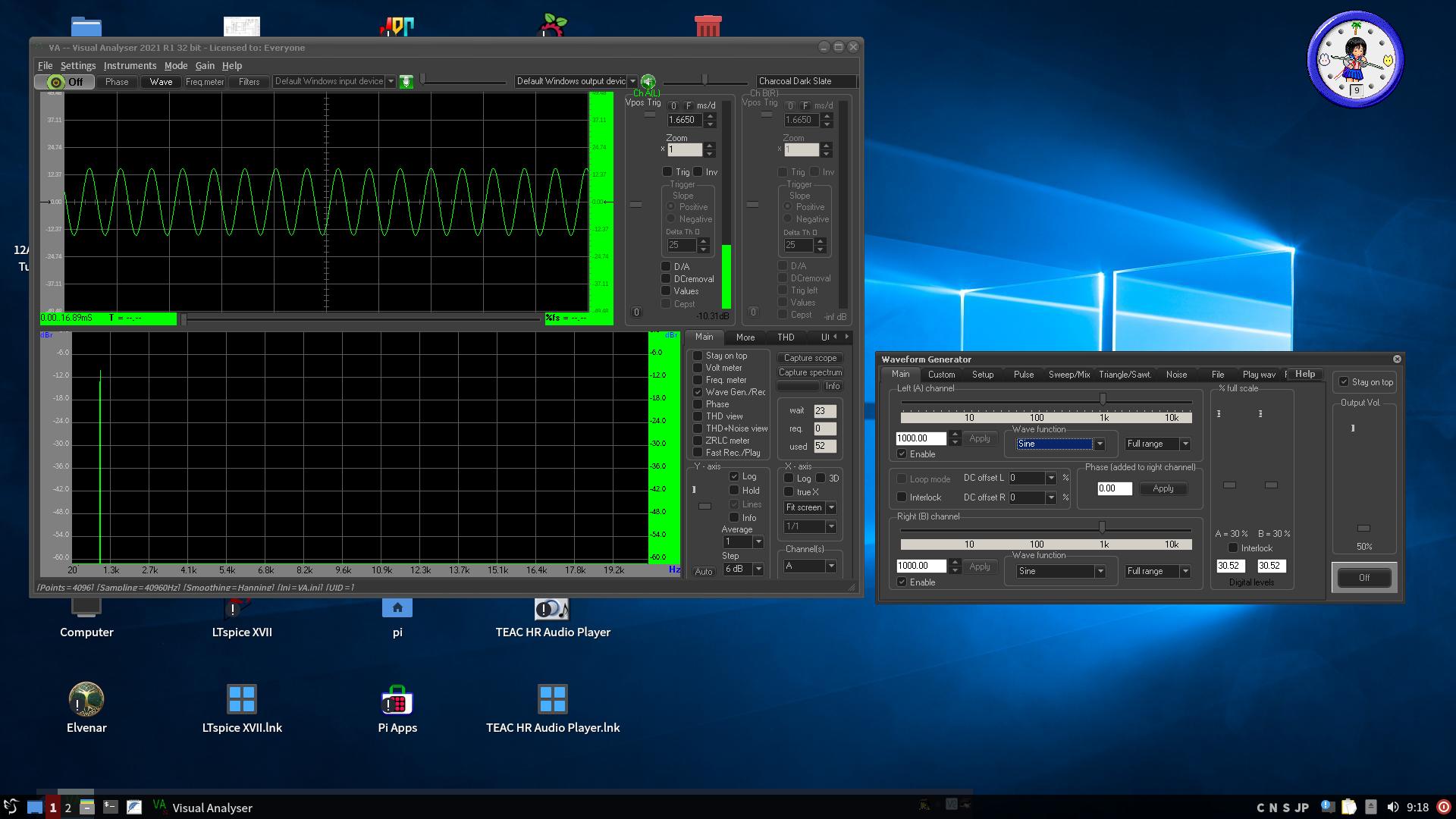This screenshot has height=819, width=1456.
Task: Click the speaker output volume icon
Action: [x=648, y=81]
